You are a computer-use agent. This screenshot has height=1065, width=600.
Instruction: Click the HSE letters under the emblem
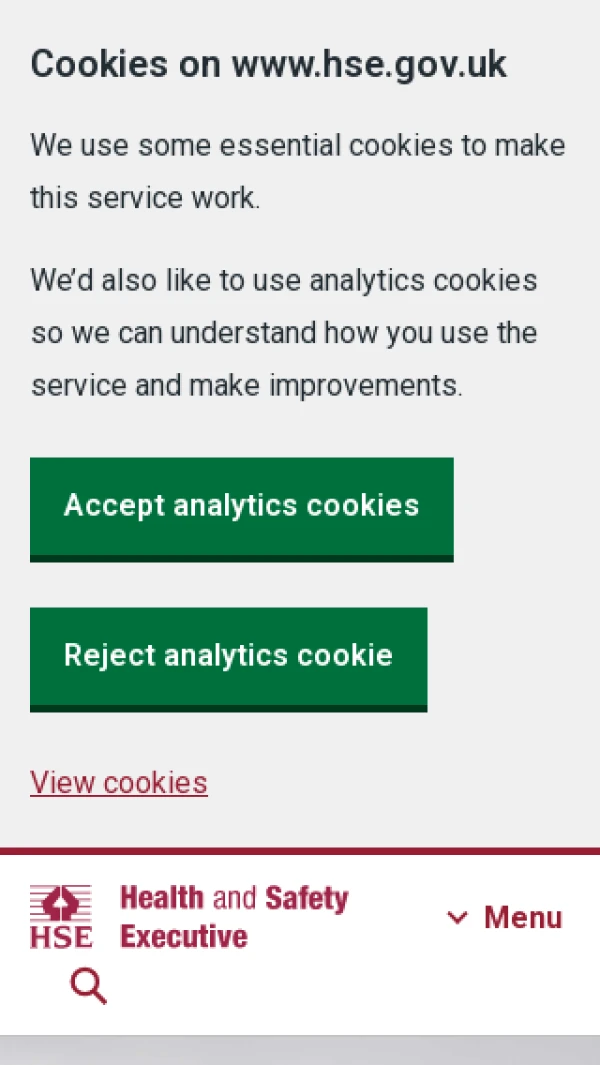coord(61,937)
